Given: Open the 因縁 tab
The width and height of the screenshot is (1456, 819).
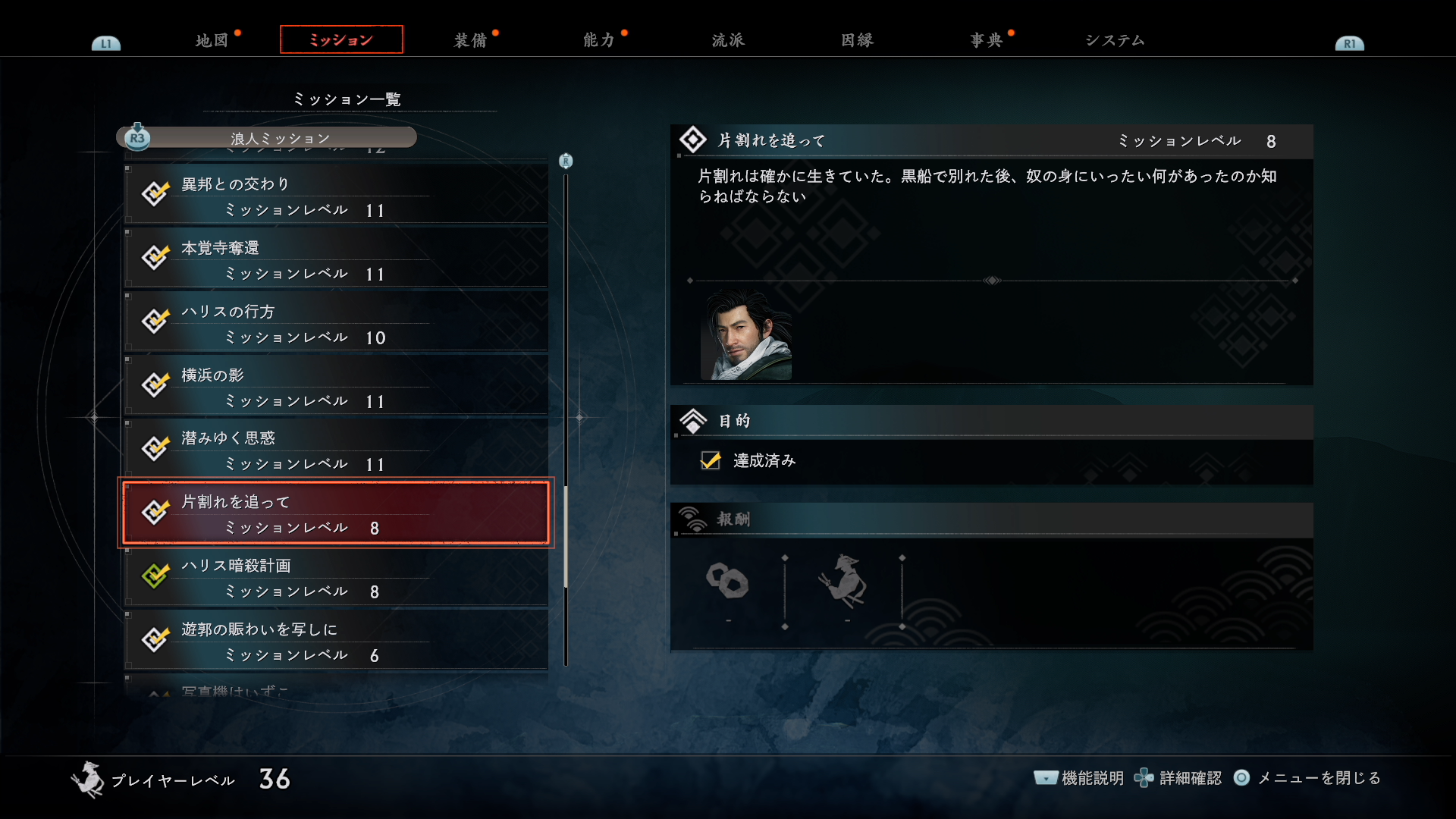Looking at the screenshot, I should point(857,39).
